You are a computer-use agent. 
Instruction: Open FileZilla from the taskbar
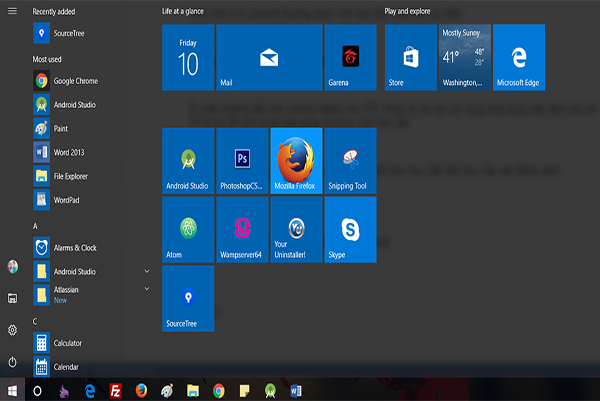116,391
